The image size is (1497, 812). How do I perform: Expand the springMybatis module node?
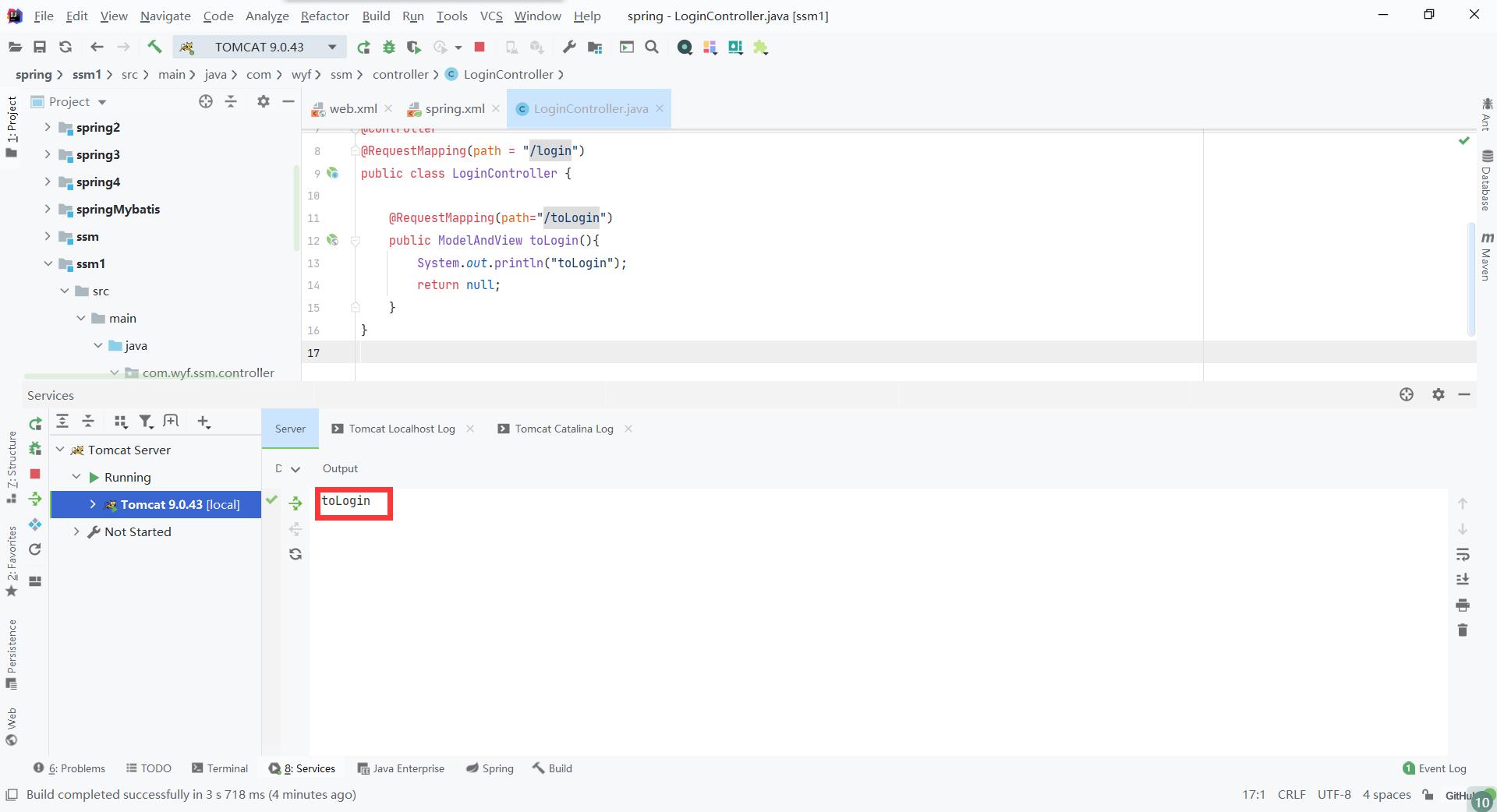click(x=48, y=209)
